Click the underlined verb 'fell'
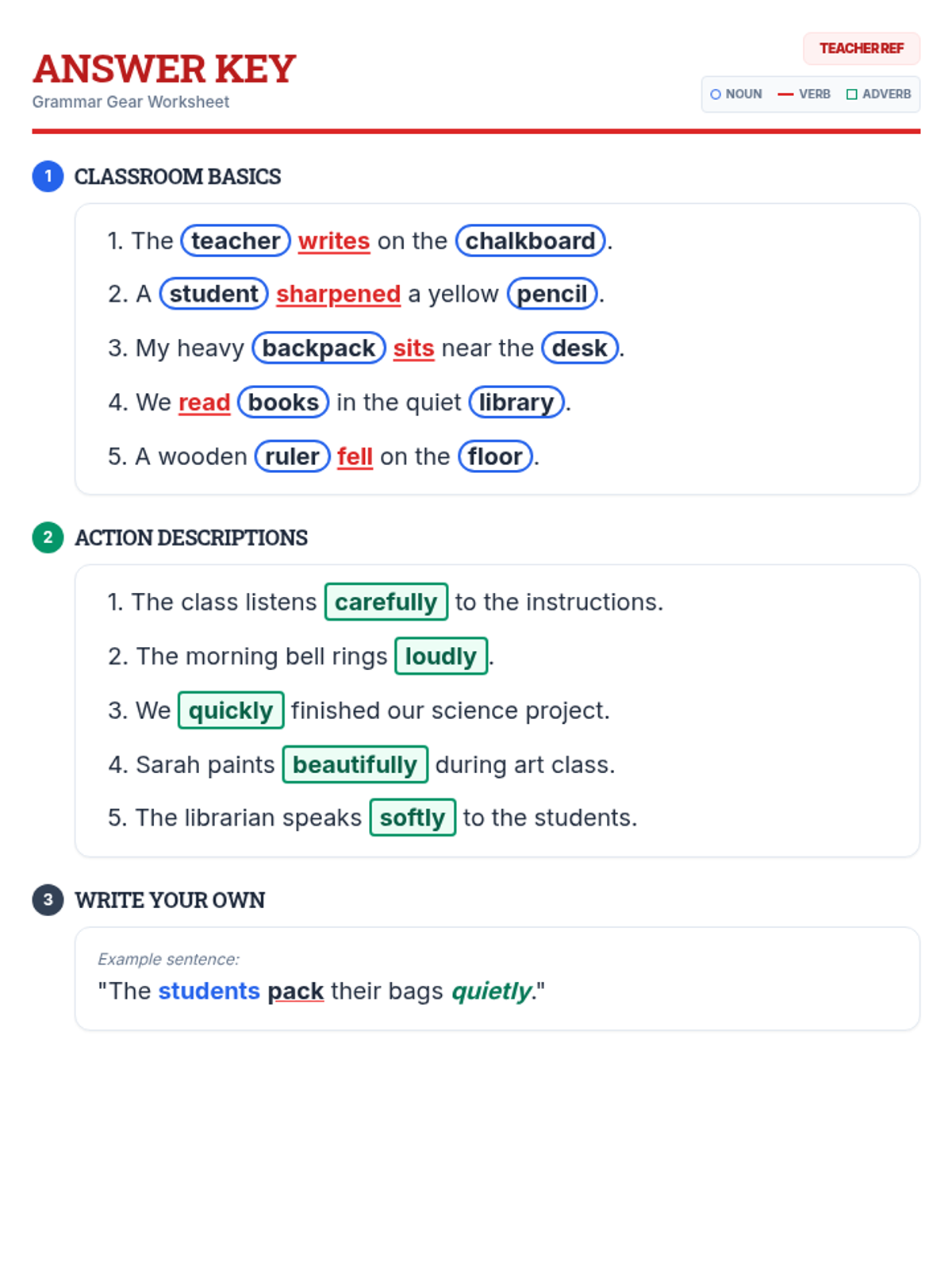The height and width of the screenshot is (1270, 952). (355, 456)
